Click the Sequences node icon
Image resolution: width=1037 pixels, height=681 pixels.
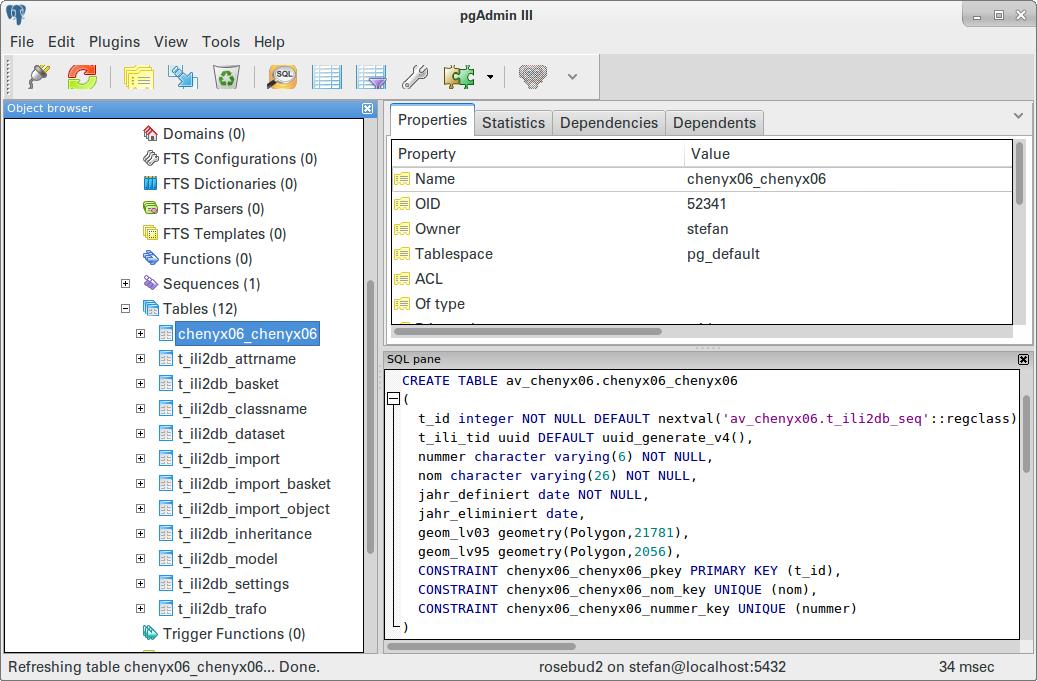pos(151,284)
